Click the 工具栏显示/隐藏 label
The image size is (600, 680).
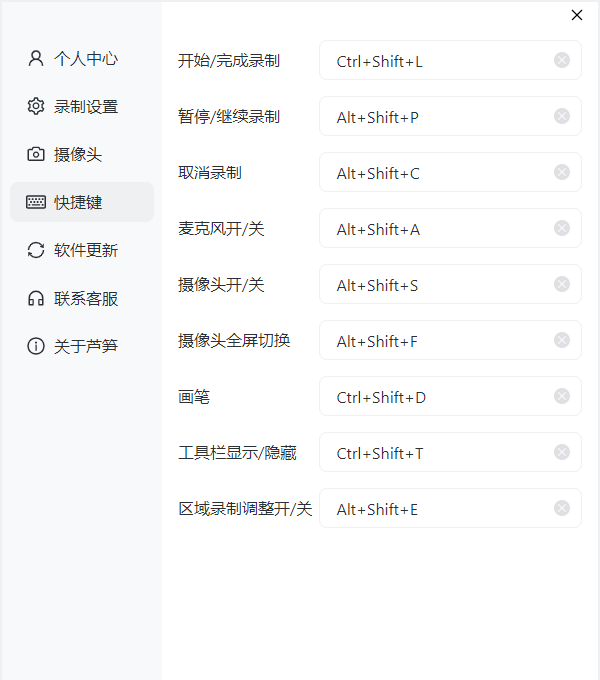point(237,452)
